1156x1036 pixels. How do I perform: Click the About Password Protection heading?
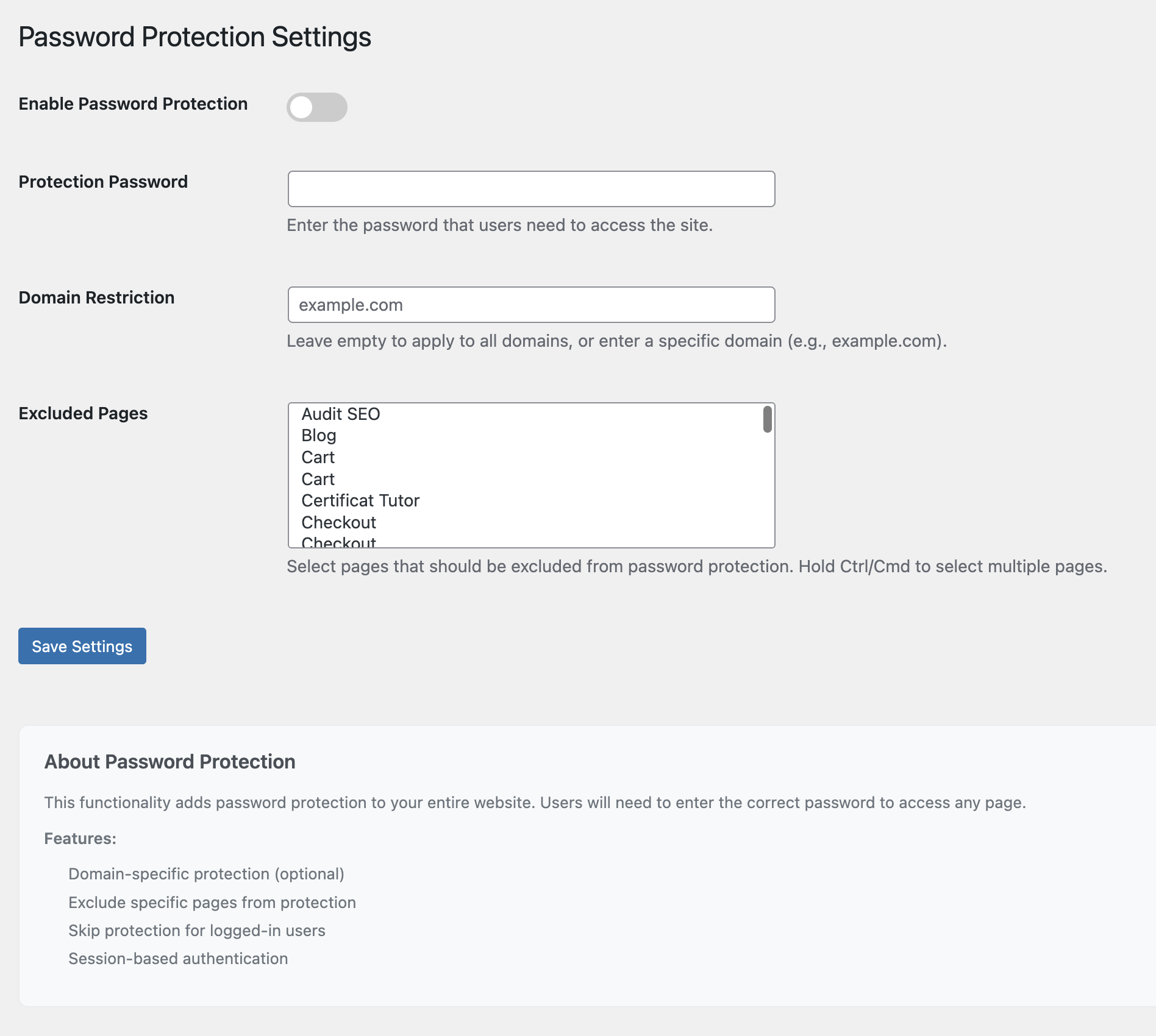pyautogui.click(x=169, y=762)
